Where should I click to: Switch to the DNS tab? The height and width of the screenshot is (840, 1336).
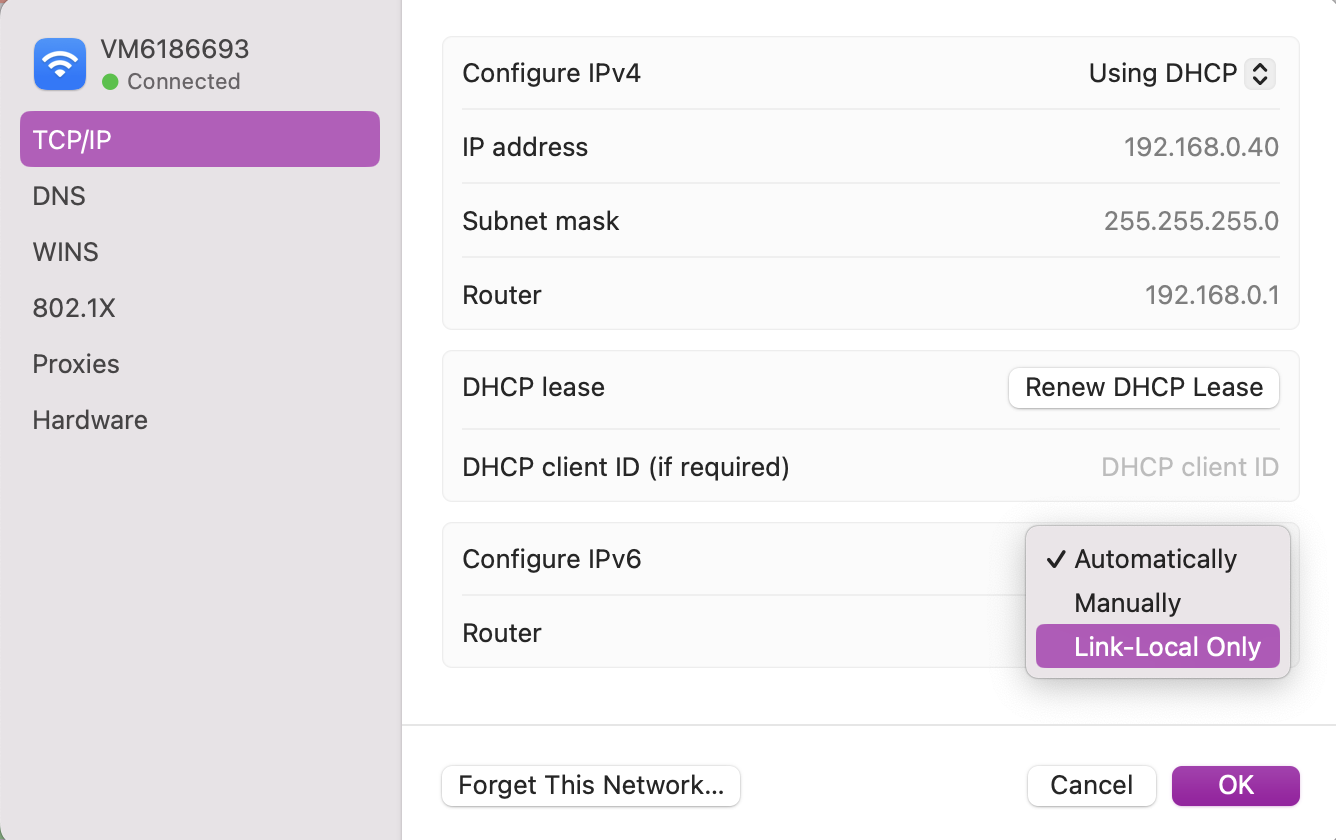[58, 196]
